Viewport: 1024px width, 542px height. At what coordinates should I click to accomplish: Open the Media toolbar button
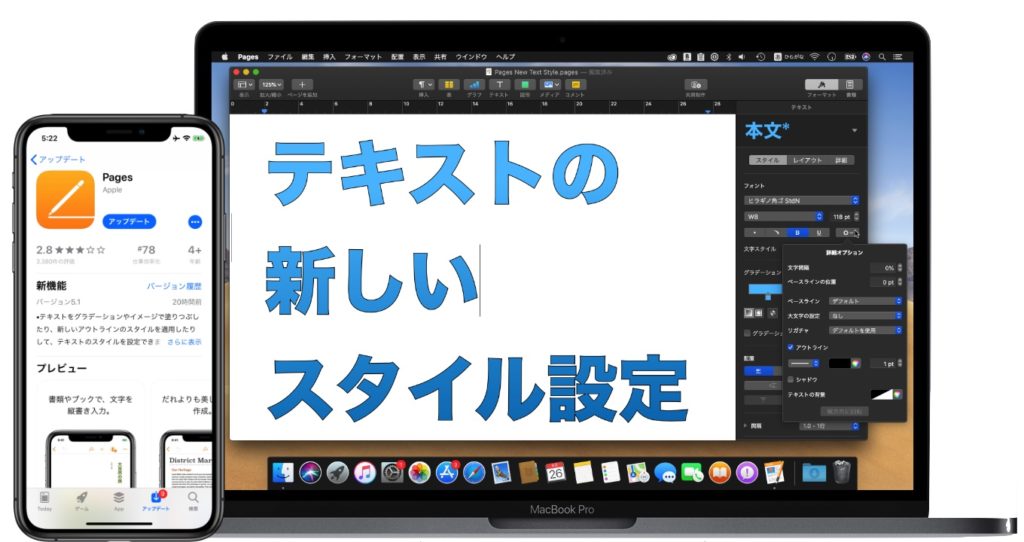[x=550, y=85]
